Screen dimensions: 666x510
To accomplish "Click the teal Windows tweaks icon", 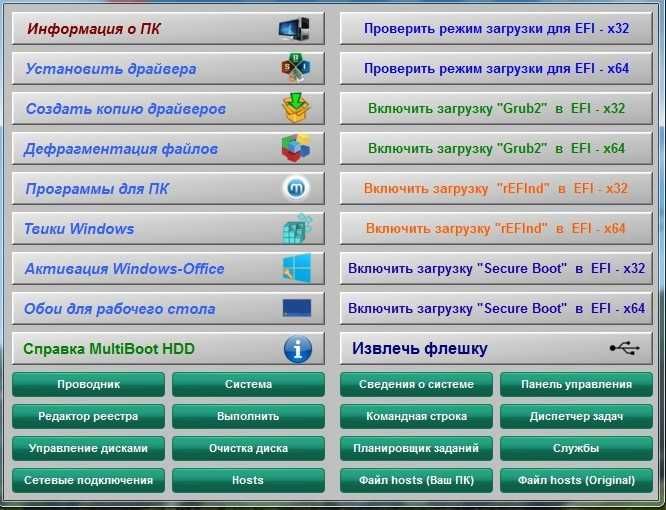I will [297, 228].
